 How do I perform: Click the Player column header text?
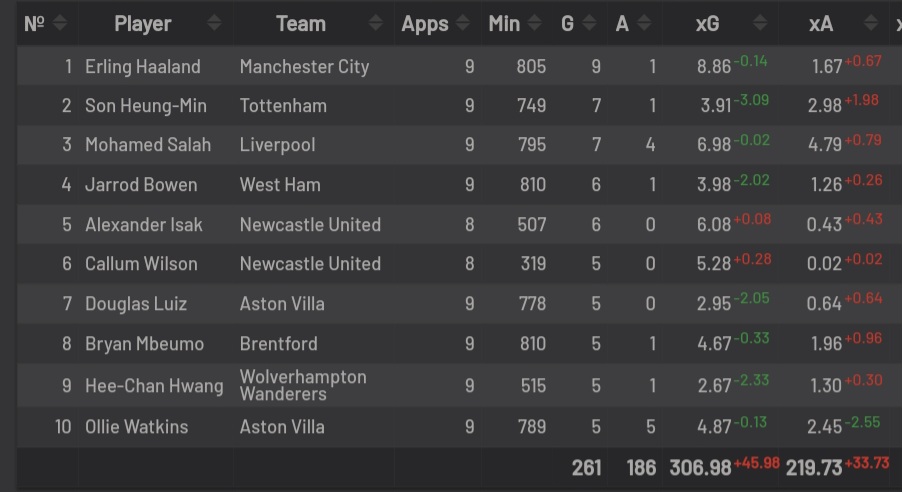coord(143,24)
